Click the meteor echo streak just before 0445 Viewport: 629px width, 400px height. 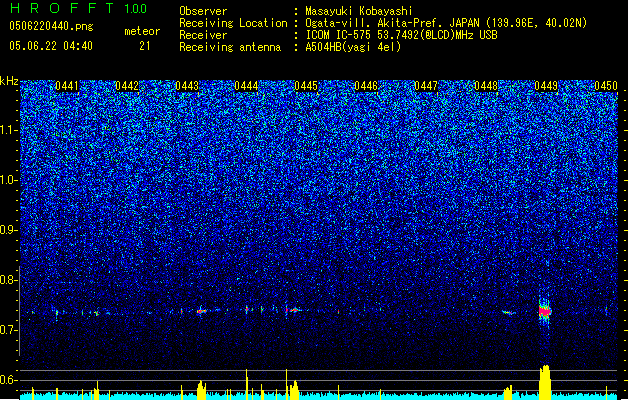pos(294,310)
